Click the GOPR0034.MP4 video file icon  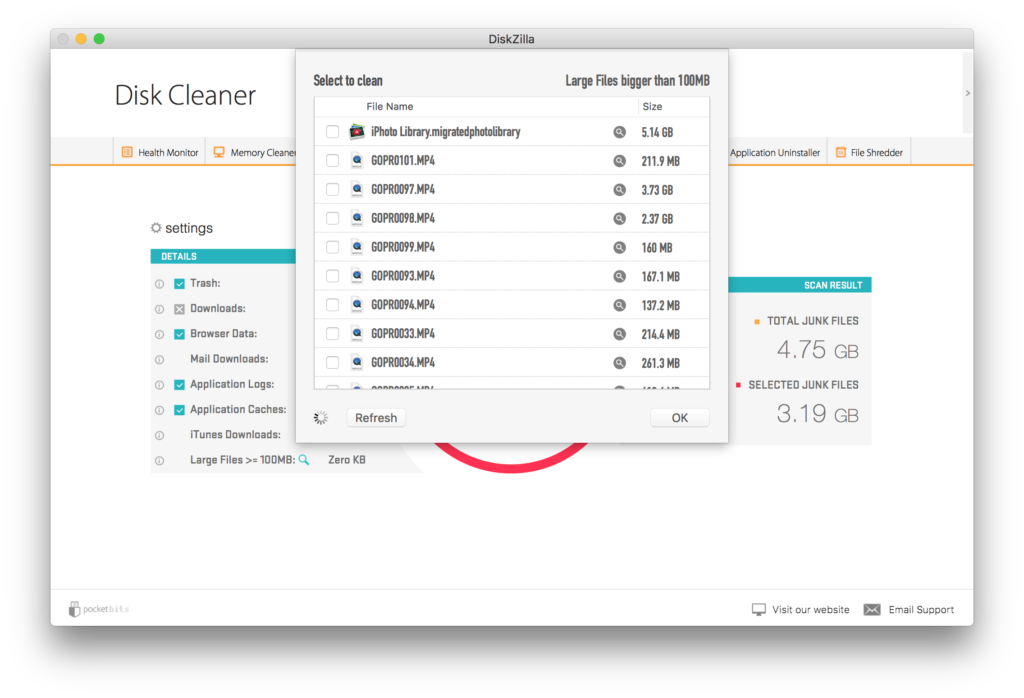pos(357,362)
